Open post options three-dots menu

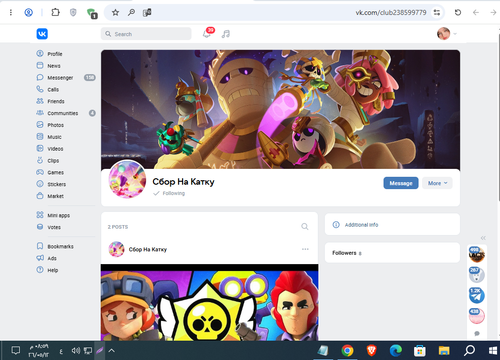(305, 249)
